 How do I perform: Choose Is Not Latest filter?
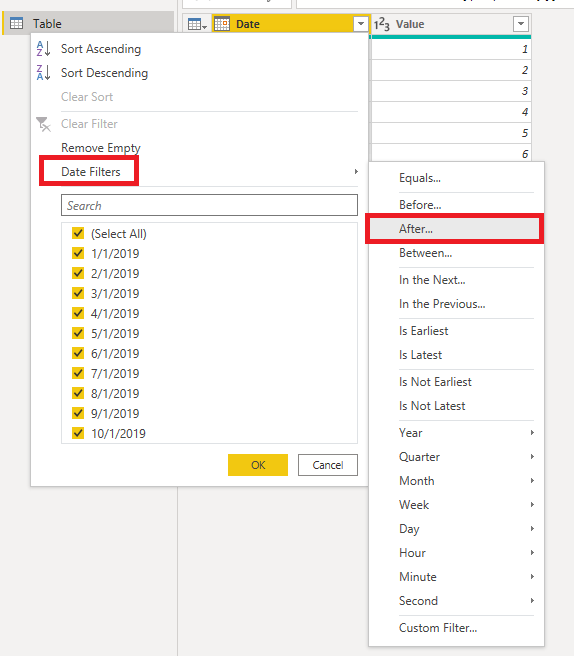(x=432, y=406)
